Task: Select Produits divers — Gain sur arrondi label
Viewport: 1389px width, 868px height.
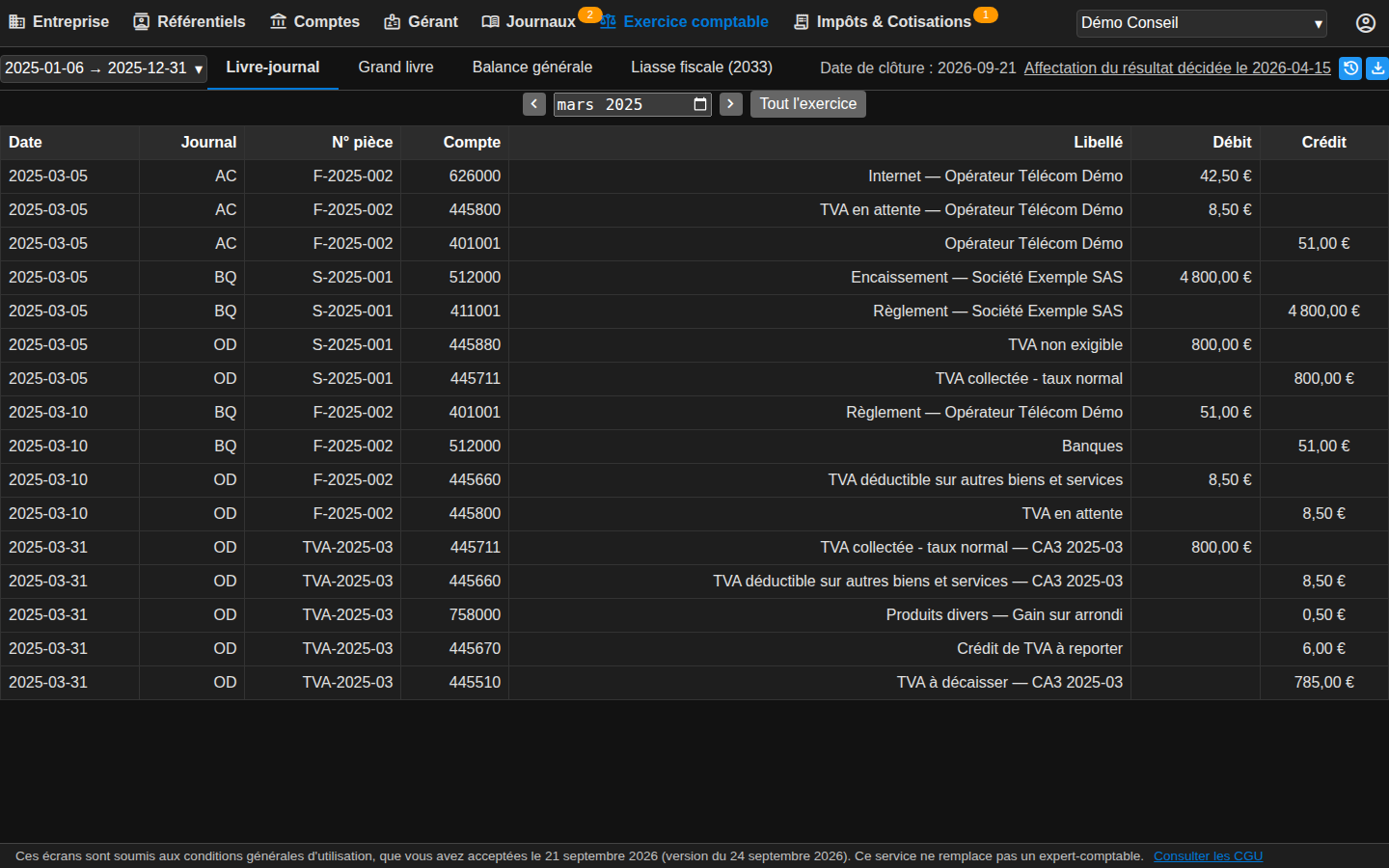Action: tap(1004, 615)
